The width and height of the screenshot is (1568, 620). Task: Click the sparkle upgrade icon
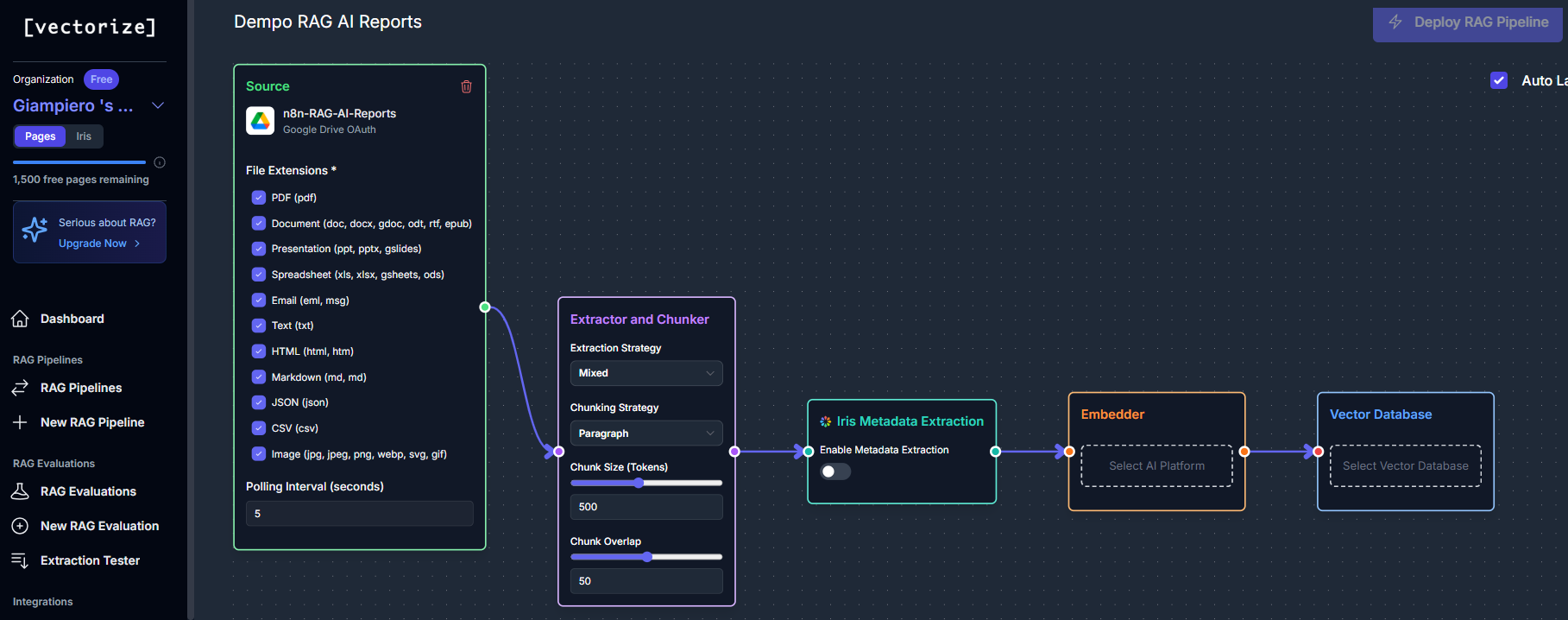pos(35,230)
